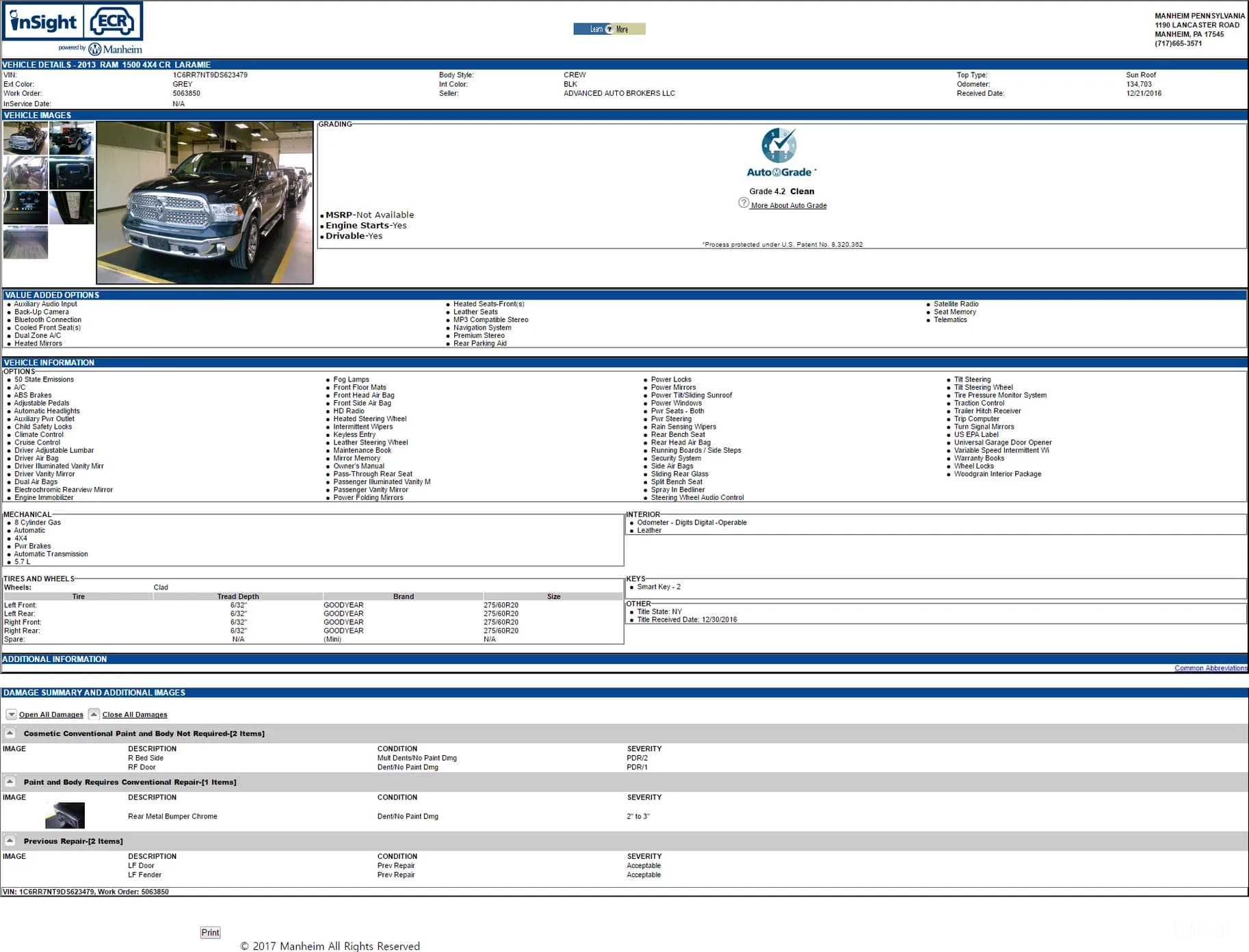Click the Trailer Hitch Receiver option

988,411
